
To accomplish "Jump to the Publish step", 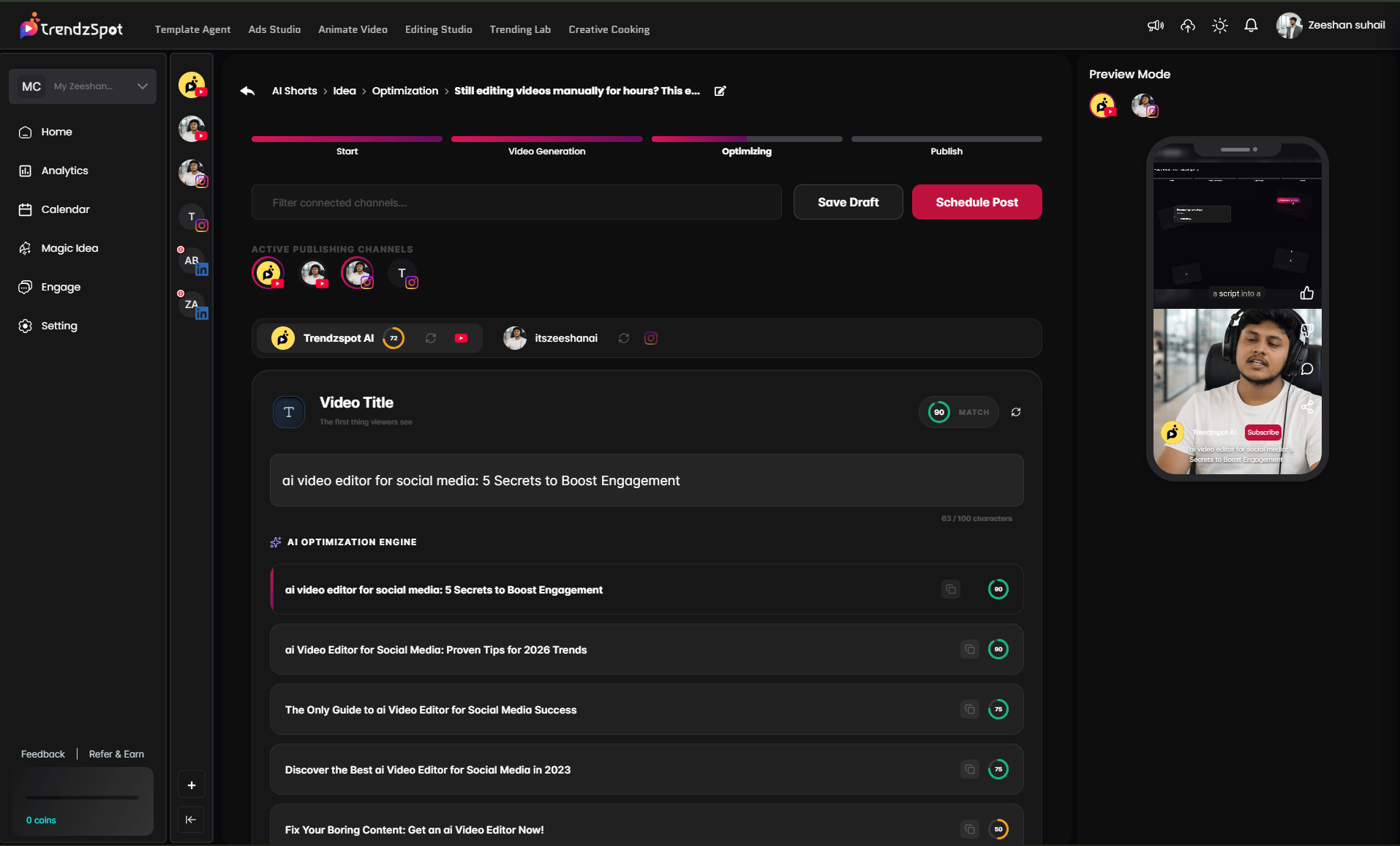I will pos(946,146).
